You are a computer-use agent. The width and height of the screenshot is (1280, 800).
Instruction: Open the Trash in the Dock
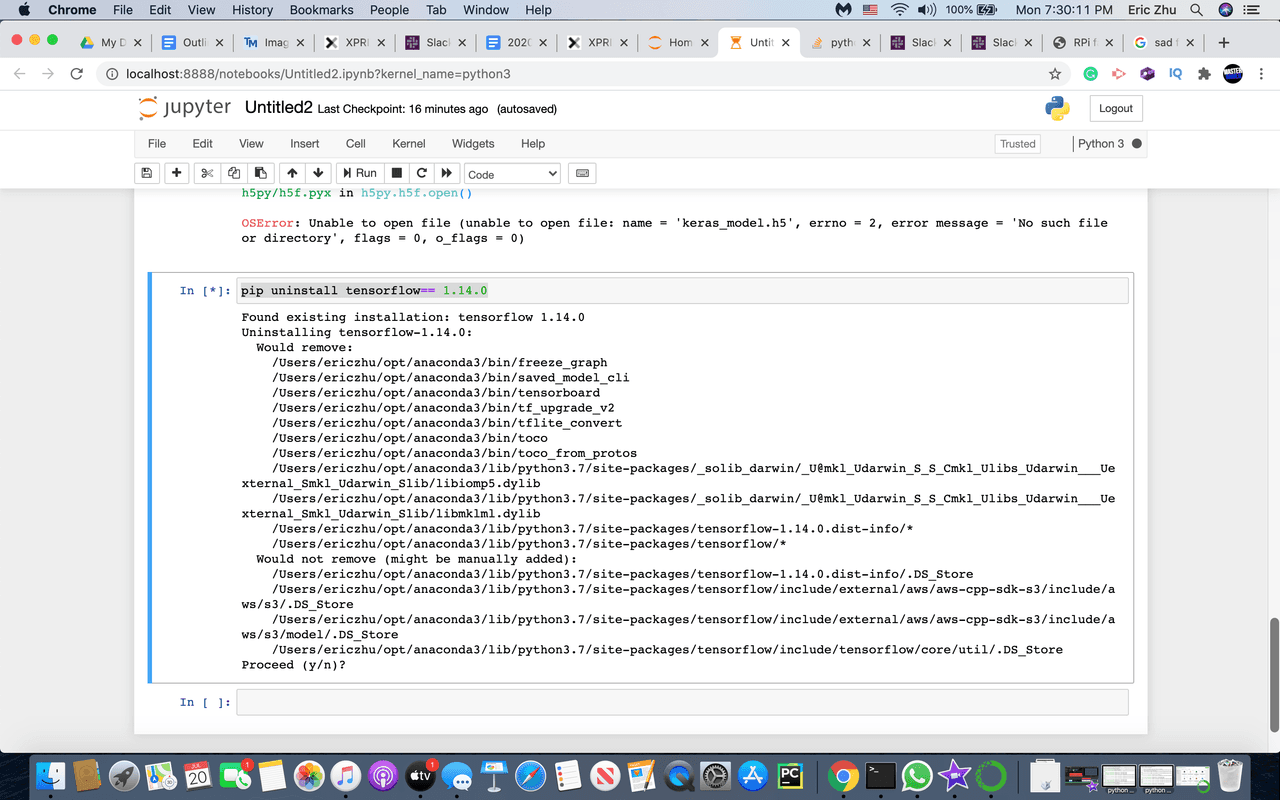click(1230, 776)
